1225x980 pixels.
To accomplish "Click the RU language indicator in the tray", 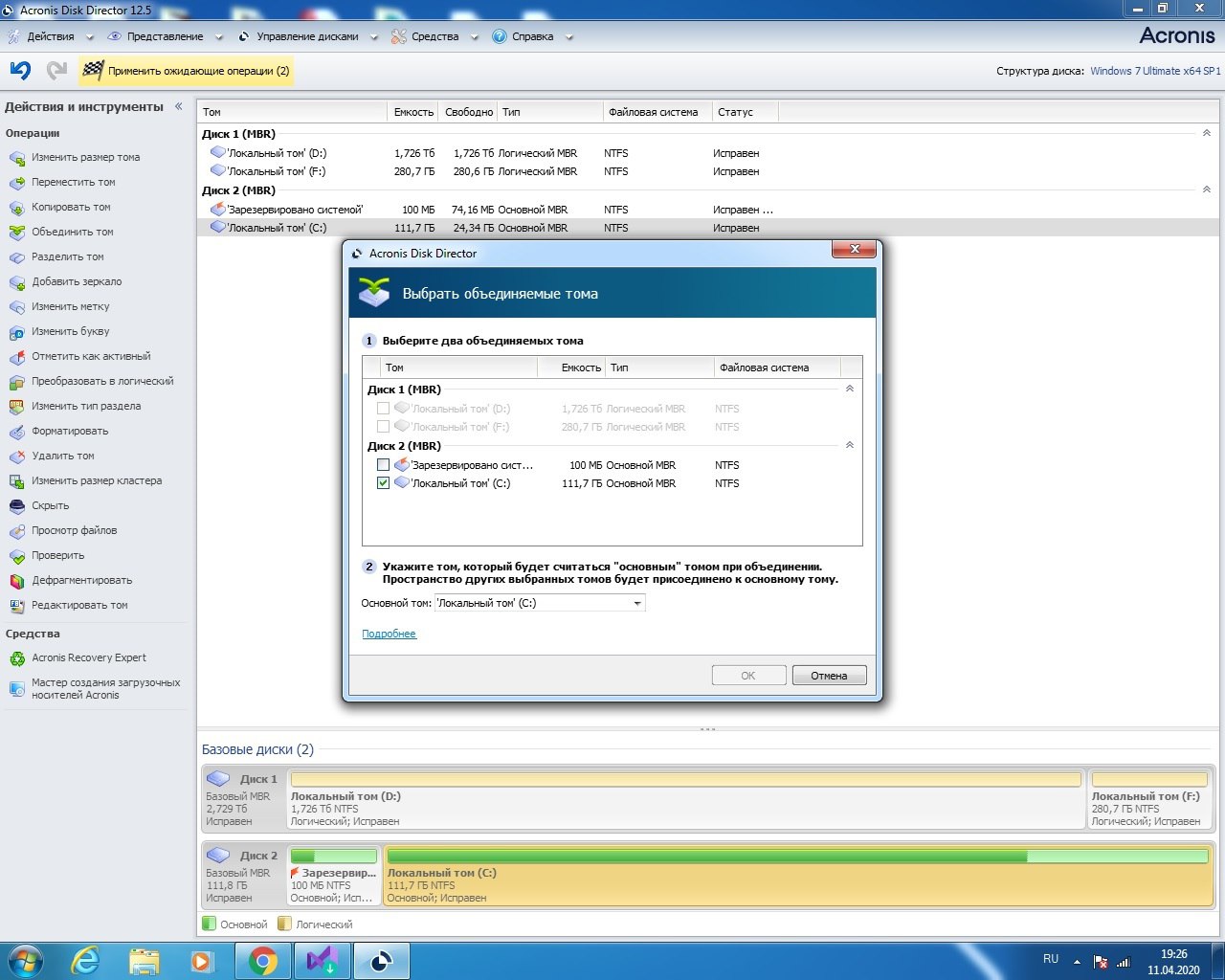I will pyautogui.click(x=1051, y=959).
